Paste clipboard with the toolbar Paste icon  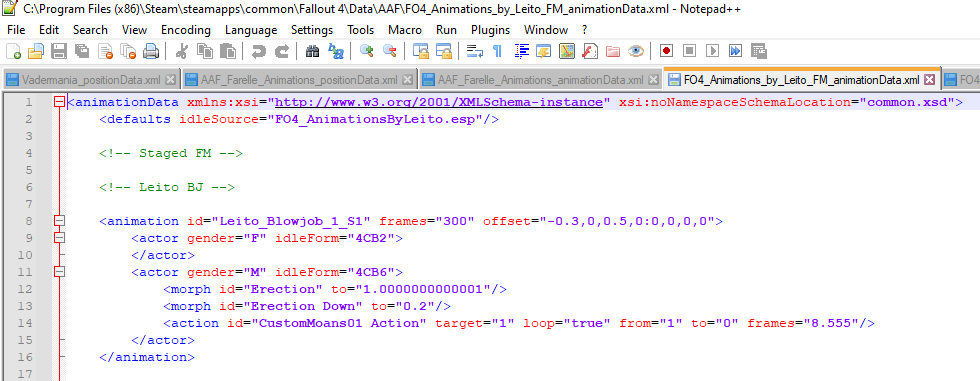click(228, 51)
